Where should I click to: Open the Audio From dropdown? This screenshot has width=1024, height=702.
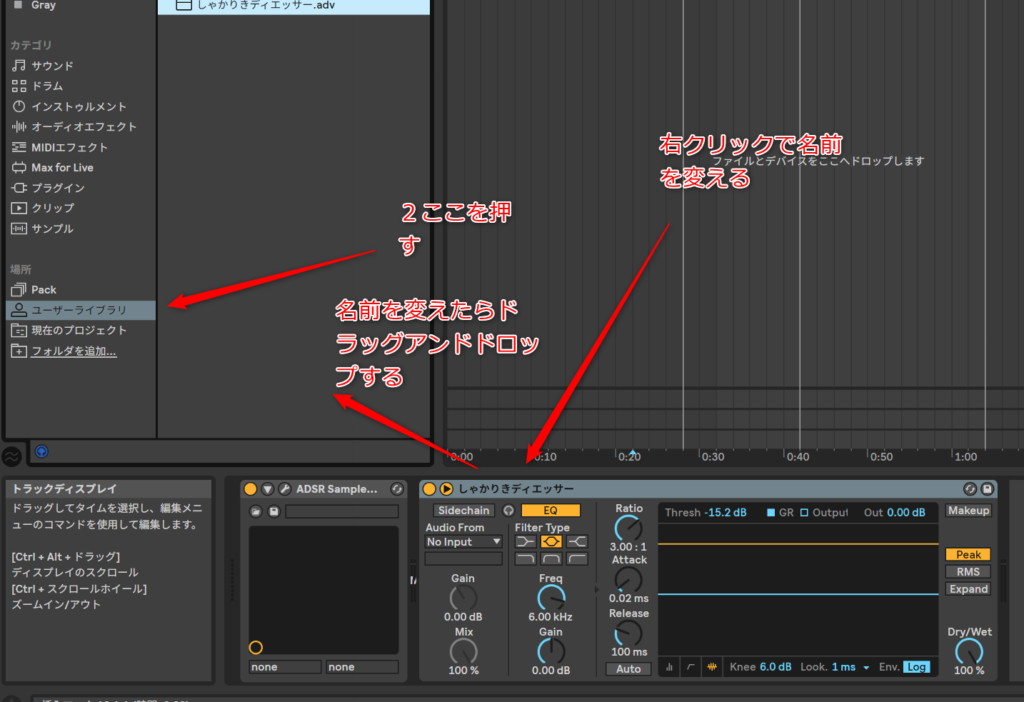tap(464, 542)
